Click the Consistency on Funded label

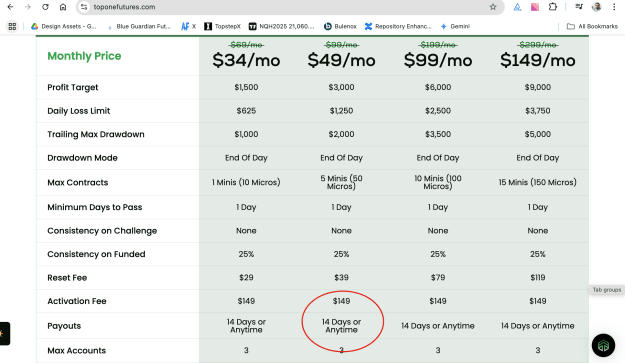click(x=96, y=254)
